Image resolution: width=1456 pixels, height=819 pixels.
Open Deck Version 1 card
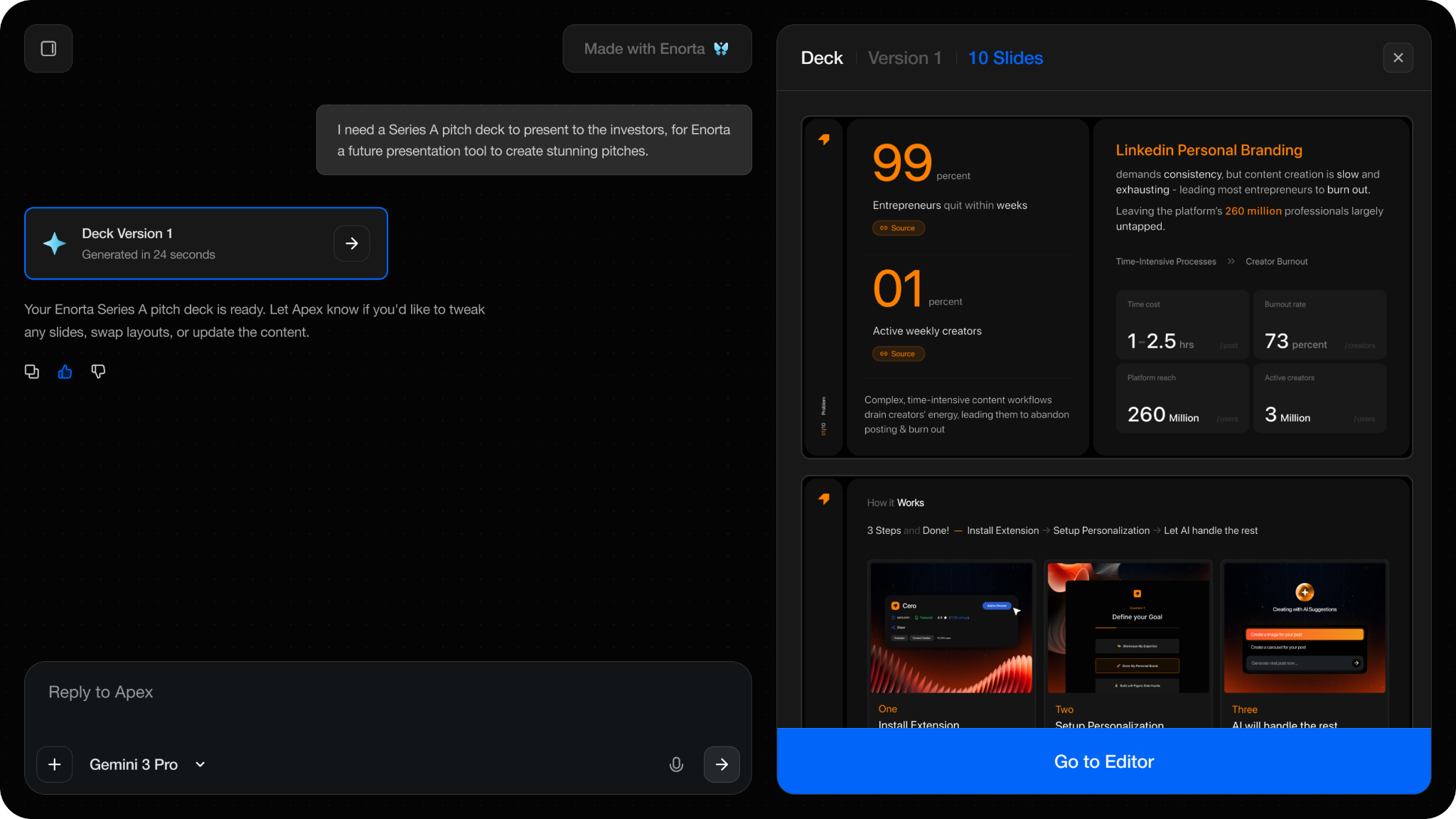[206, 243]
